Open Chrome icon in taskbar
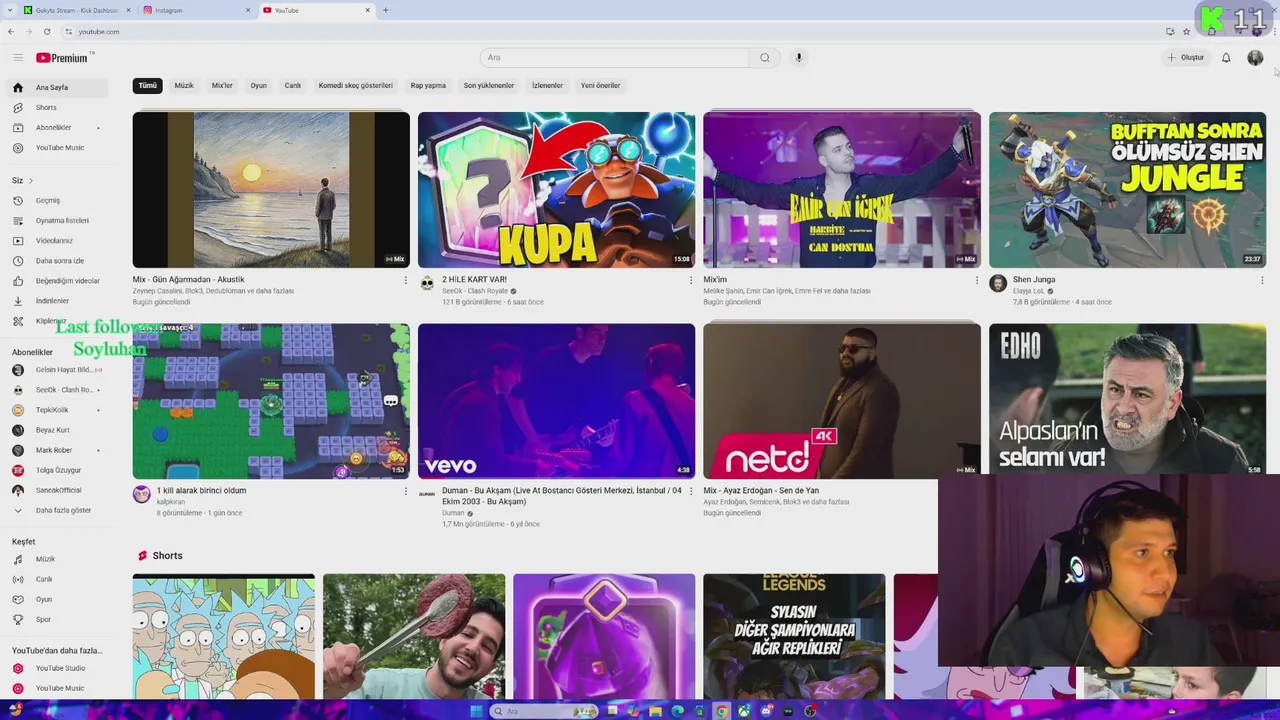 click(x=721, y=711)
